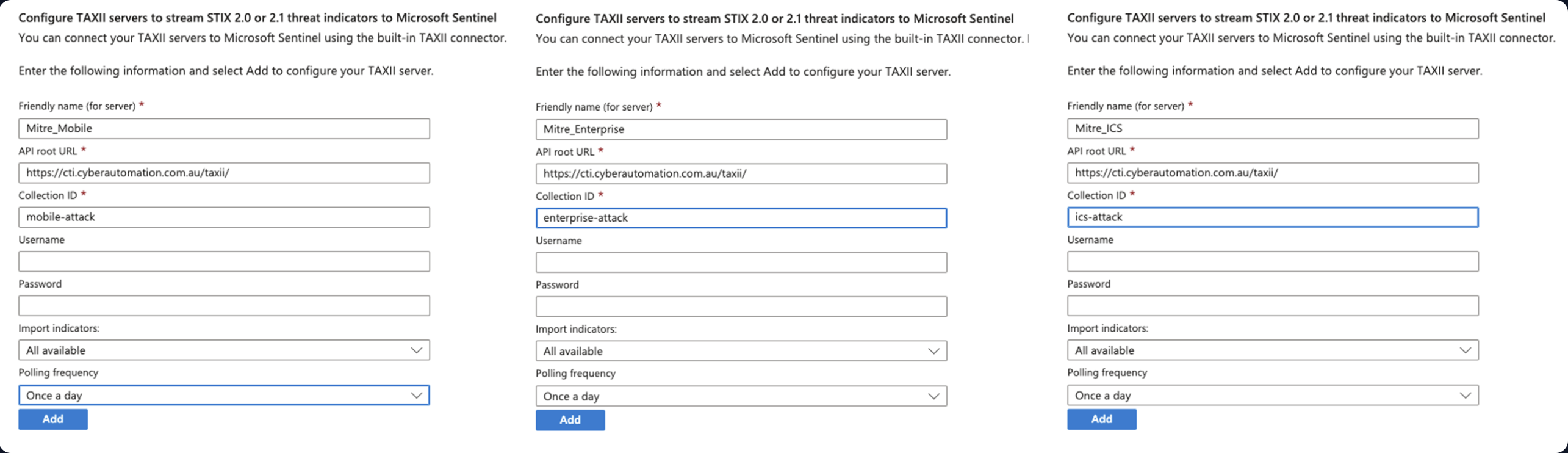Screen dimensions: 1568x453
Task: Select the API root URL field for Mitre_Mobile
Action: coord(225,172)
